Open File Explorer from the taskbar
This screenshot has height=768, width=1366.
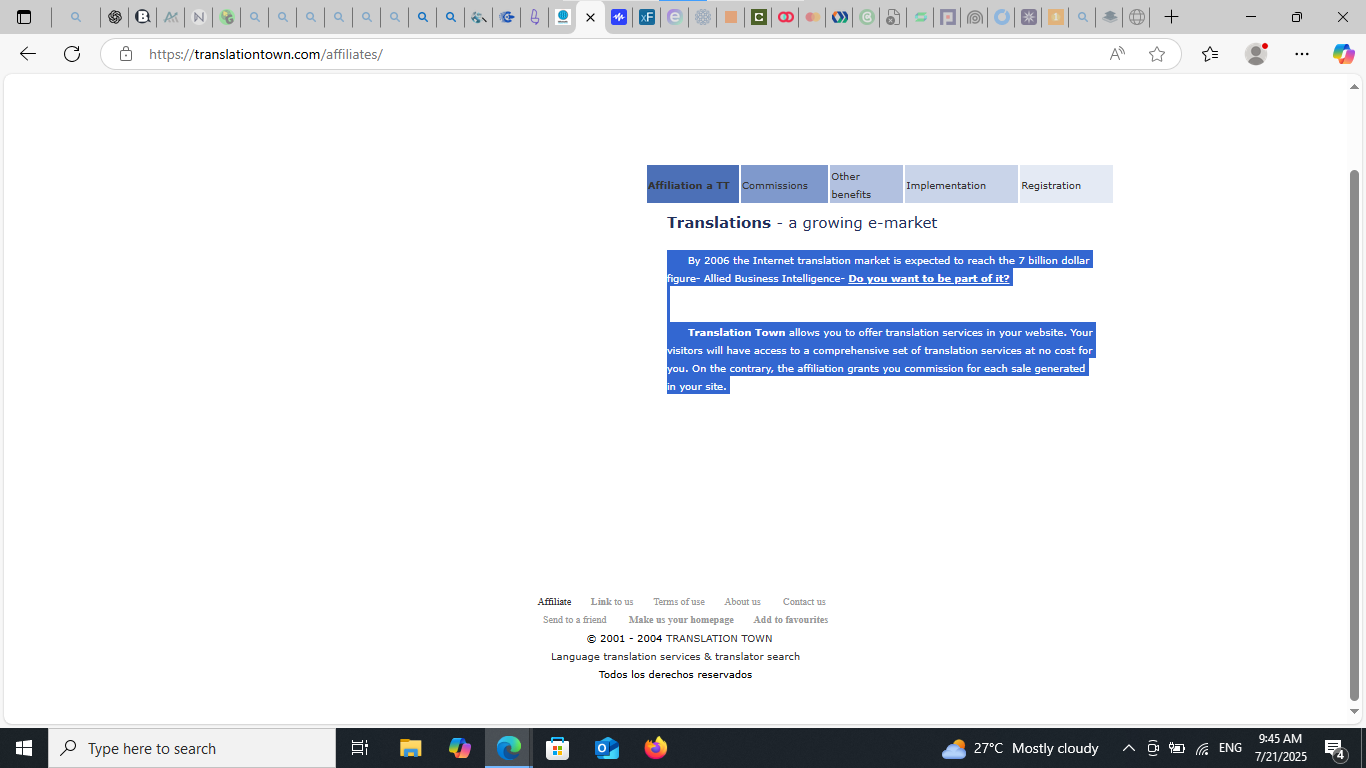[x=410, y=748]
